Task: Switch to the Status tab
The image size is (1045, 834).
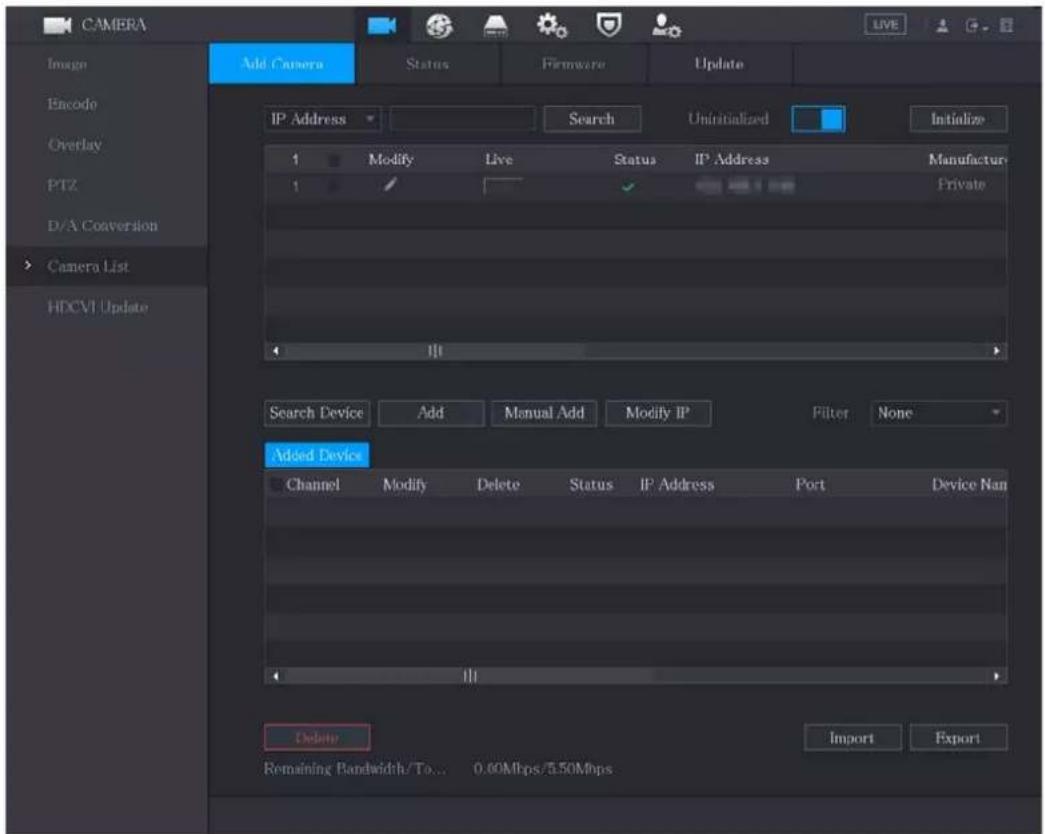Action: (427, 64)
